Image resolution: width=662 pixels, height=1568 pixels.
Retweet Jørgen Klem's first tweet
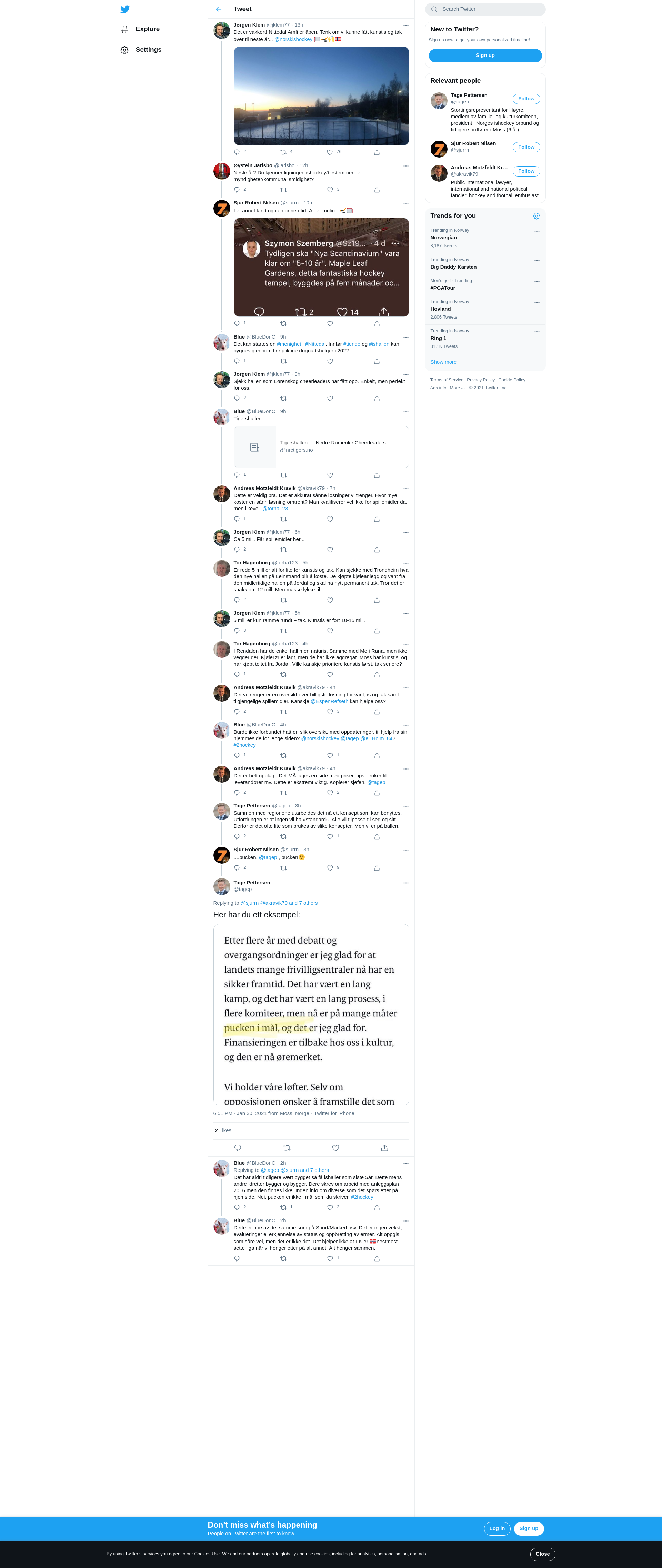[x=283, y=152]
